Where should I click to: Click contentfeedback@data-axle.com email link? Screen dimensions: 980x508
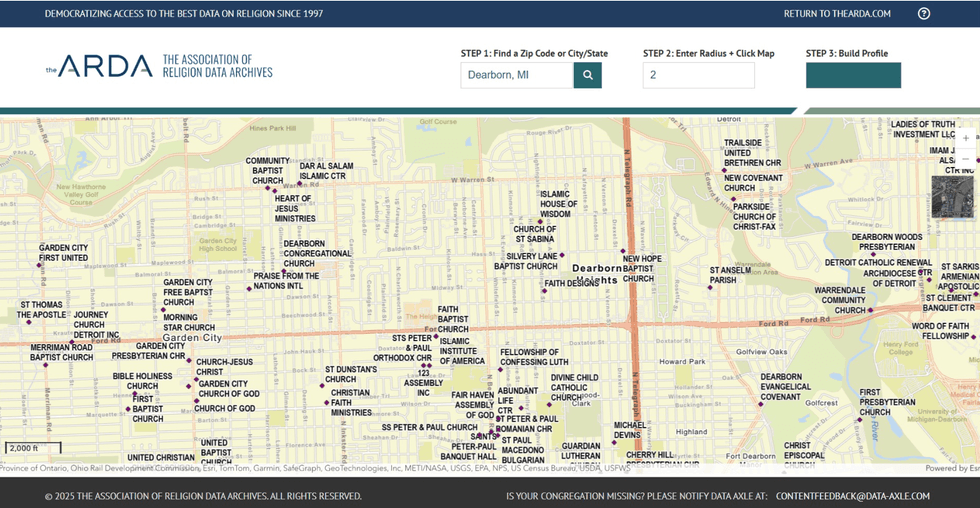pyautogui.click(x=852, y=496)
